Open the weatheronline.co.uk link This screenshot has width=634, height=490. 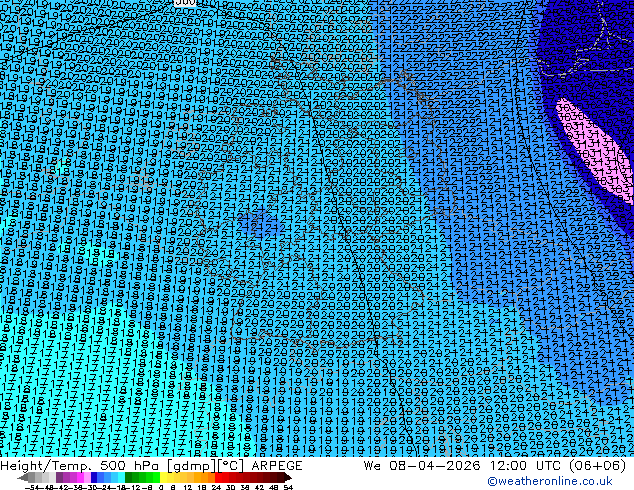(550, 481)
